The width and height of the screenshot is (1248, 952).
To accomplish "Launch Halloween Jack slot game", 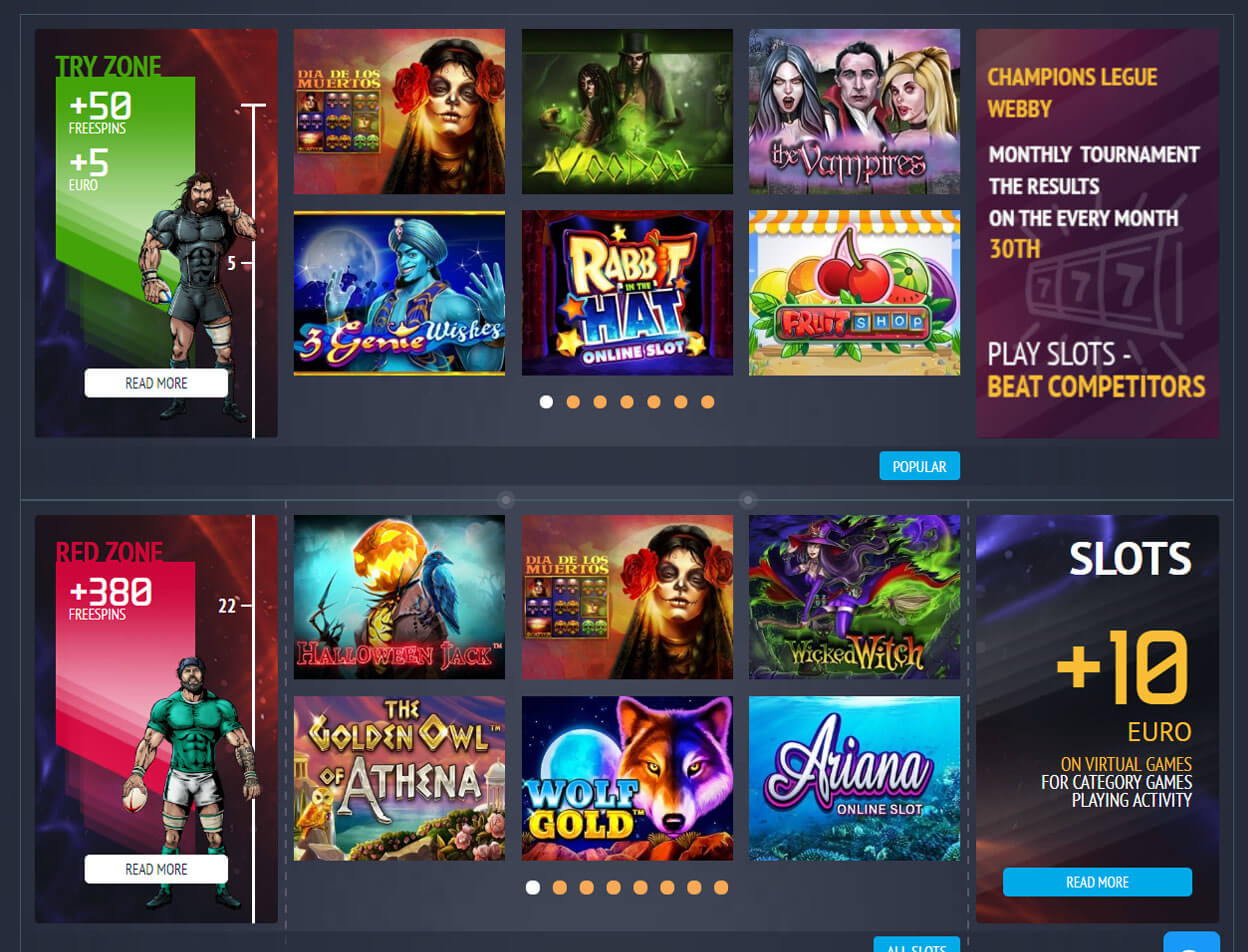I will pos(399,597).
